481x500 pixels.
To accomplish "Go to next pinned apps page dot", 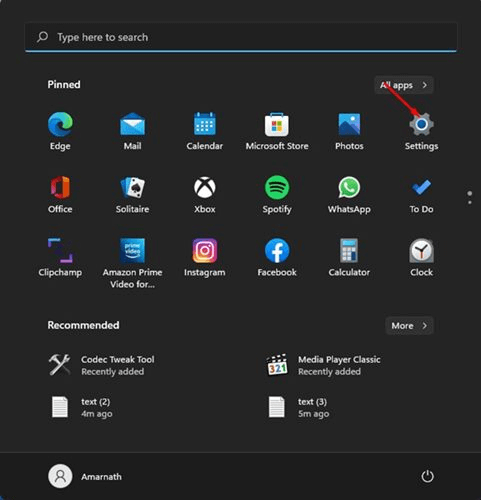I will click(x=470, y=202).
